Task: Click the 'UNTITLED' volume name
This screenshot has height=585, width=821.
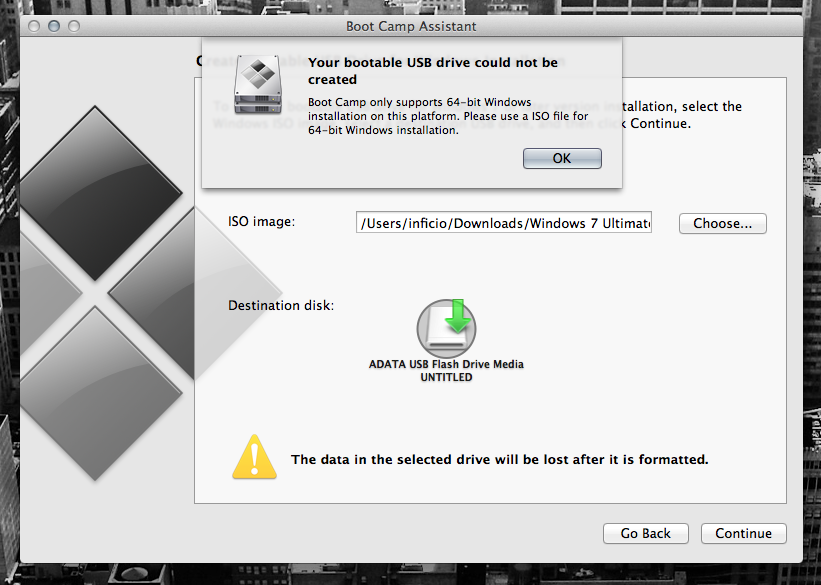Action: point(446,377)
